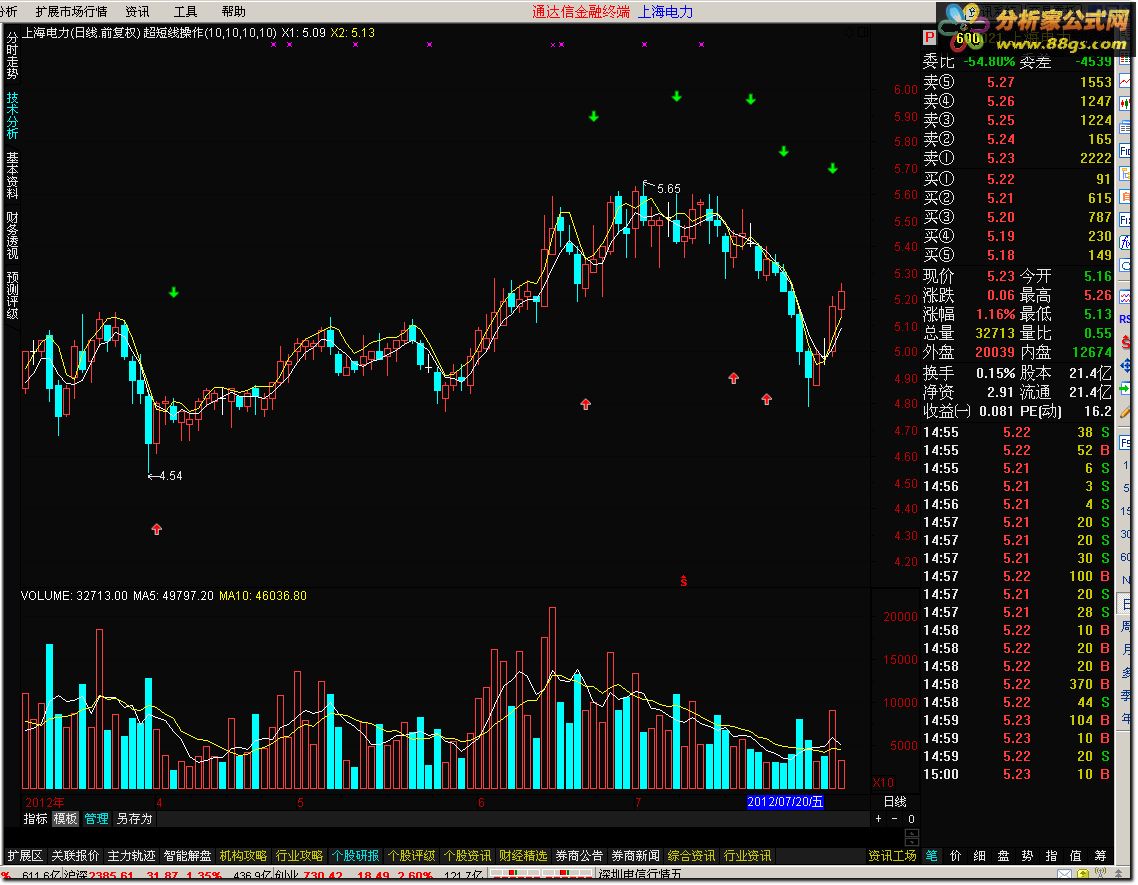Viewport: 1138px width, 885px height.
Task: Open the 关联报价 tab
Action: tap(75, 856)
